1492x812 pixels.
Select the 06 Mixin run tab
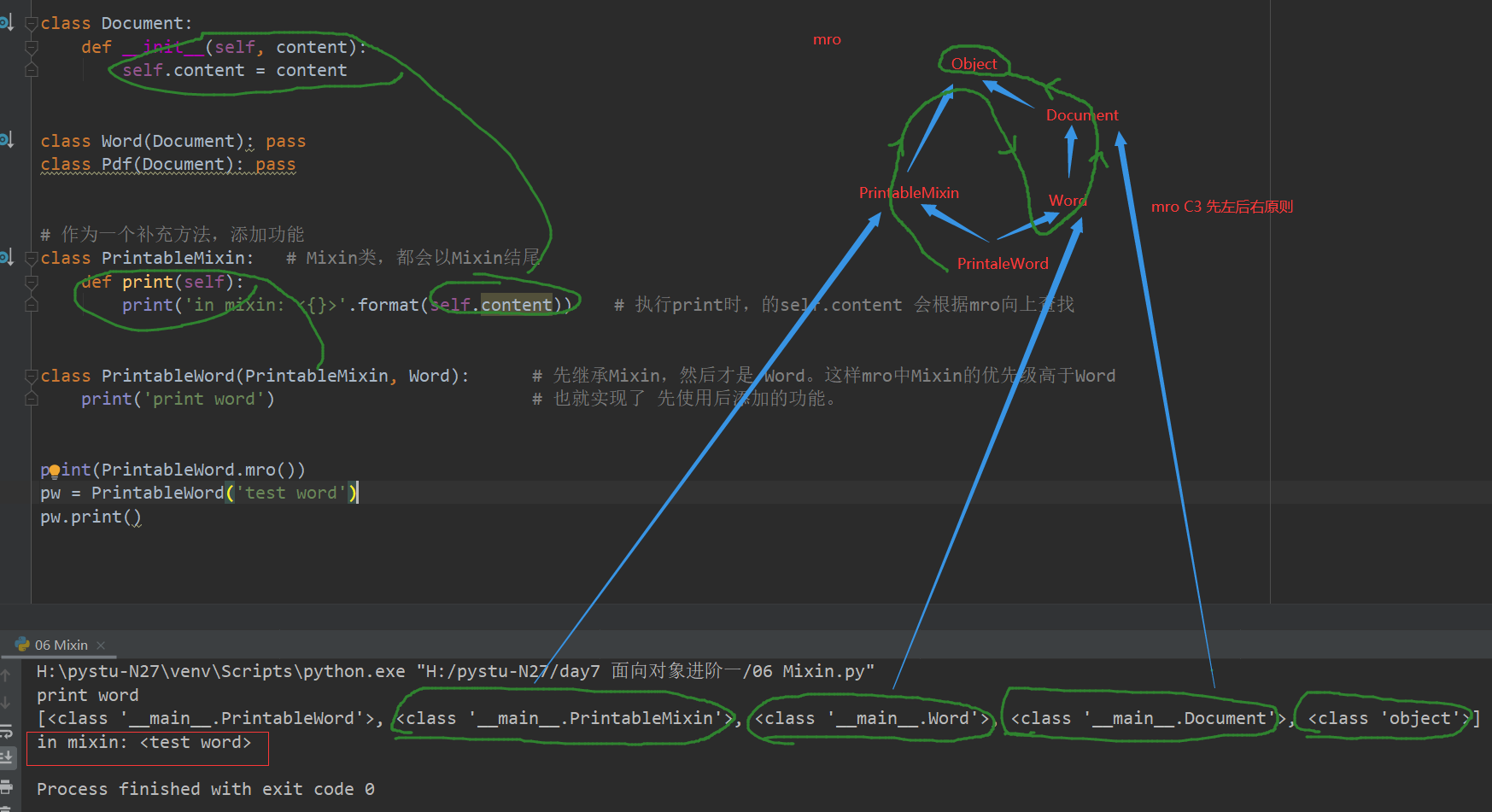click(61, 646)
